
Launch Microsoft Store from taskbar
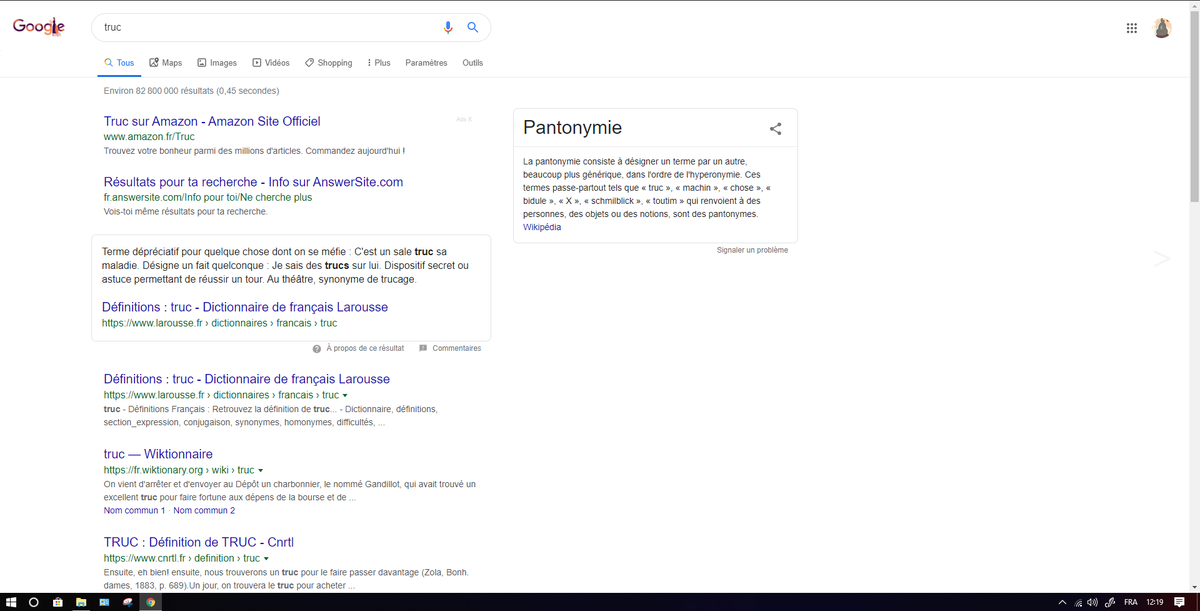57,602
